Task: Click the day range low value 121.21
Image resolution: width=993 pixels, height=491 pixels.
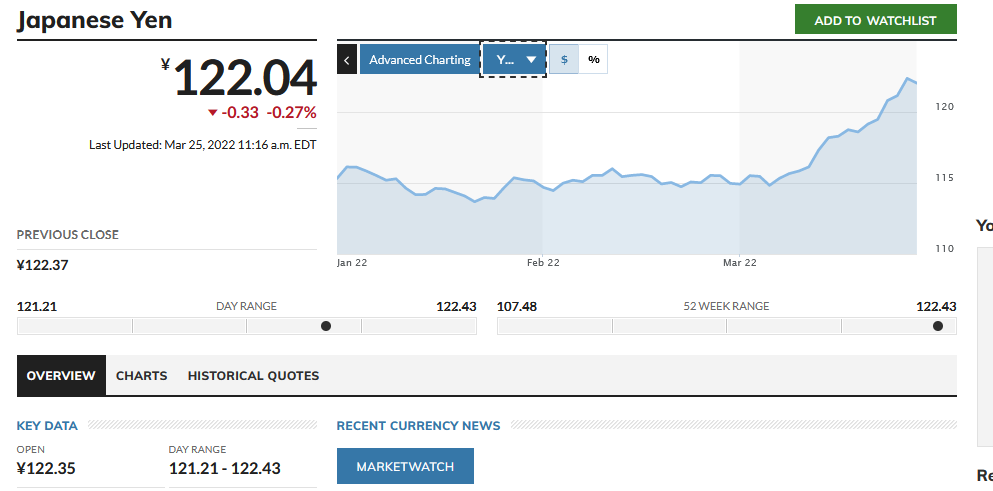Action: tap(37, 307)
